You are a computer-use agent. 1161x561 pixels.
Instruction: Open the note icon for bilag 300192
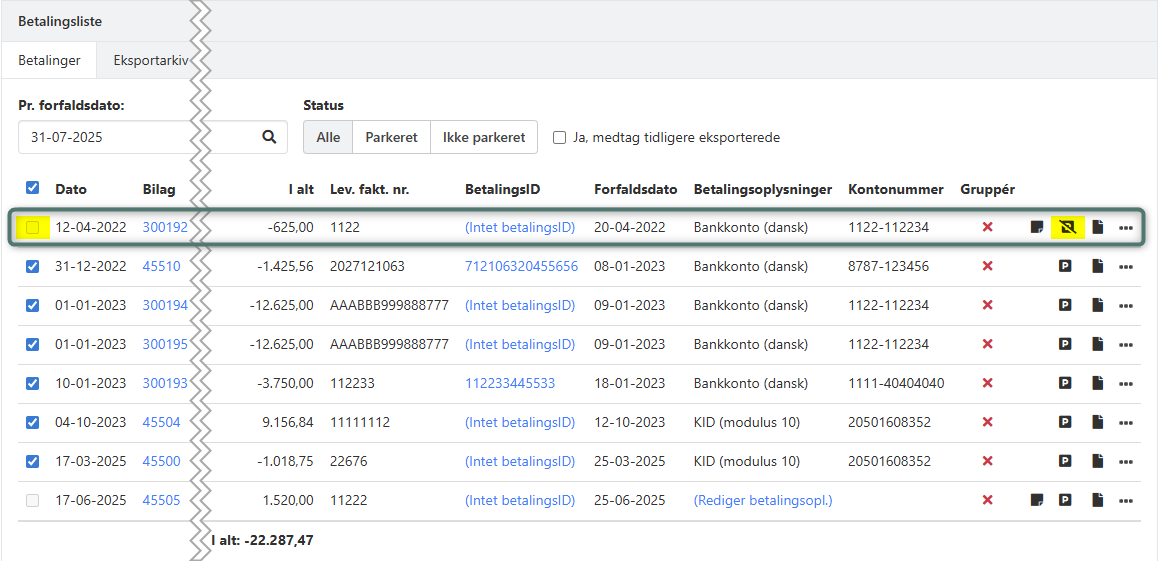tap(1037, 227)
